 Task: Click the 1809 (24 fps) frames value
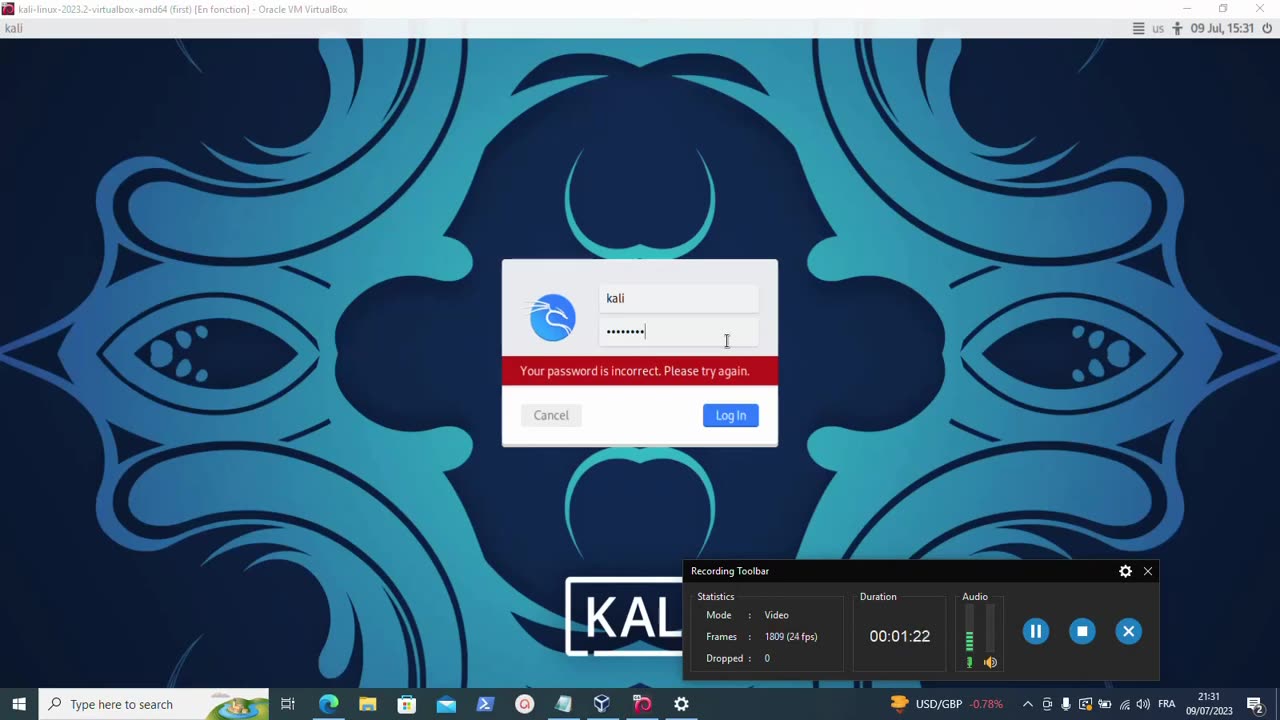coord(791,637)
